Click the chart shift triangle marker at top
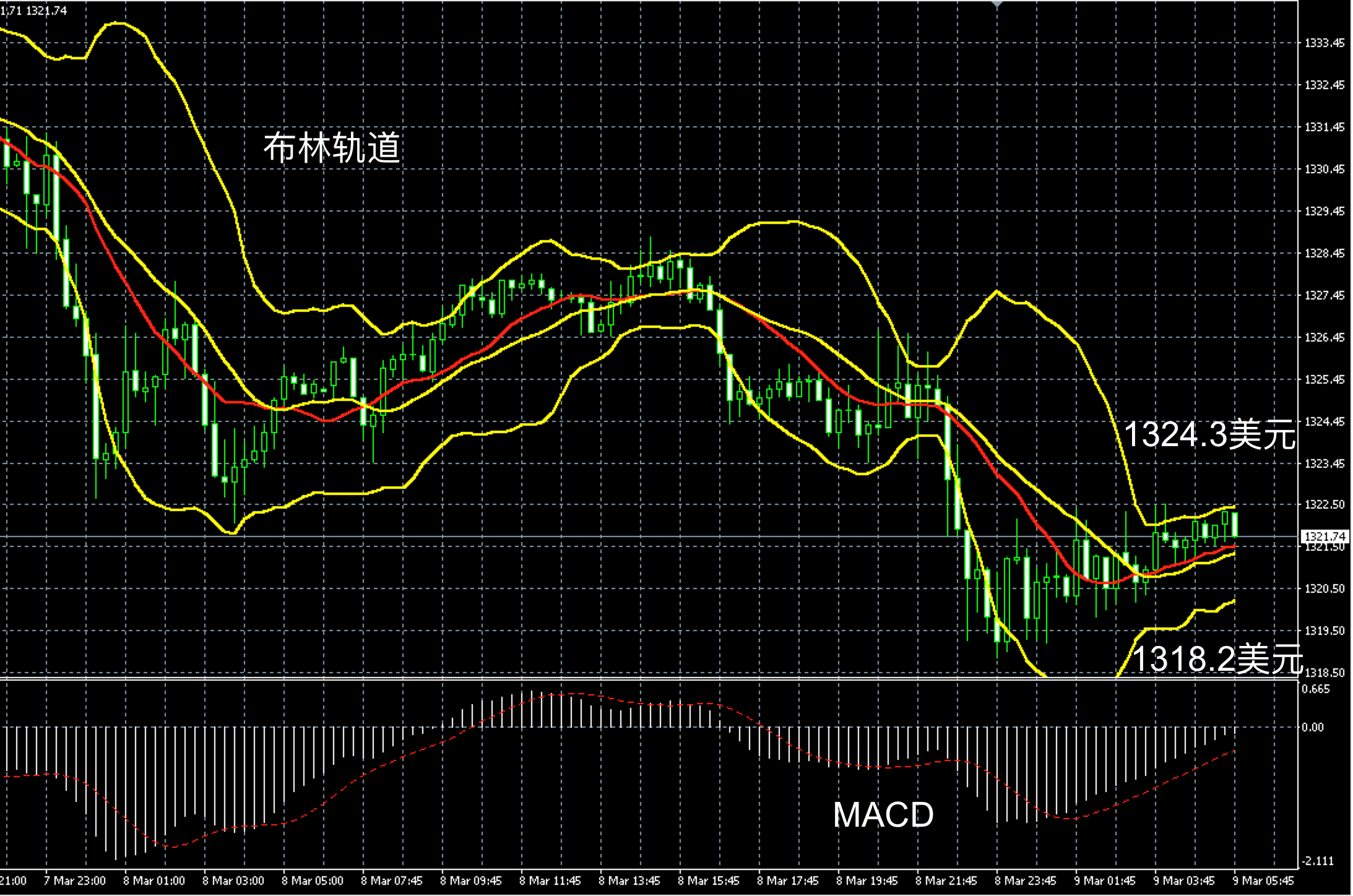 click(997, 4)
